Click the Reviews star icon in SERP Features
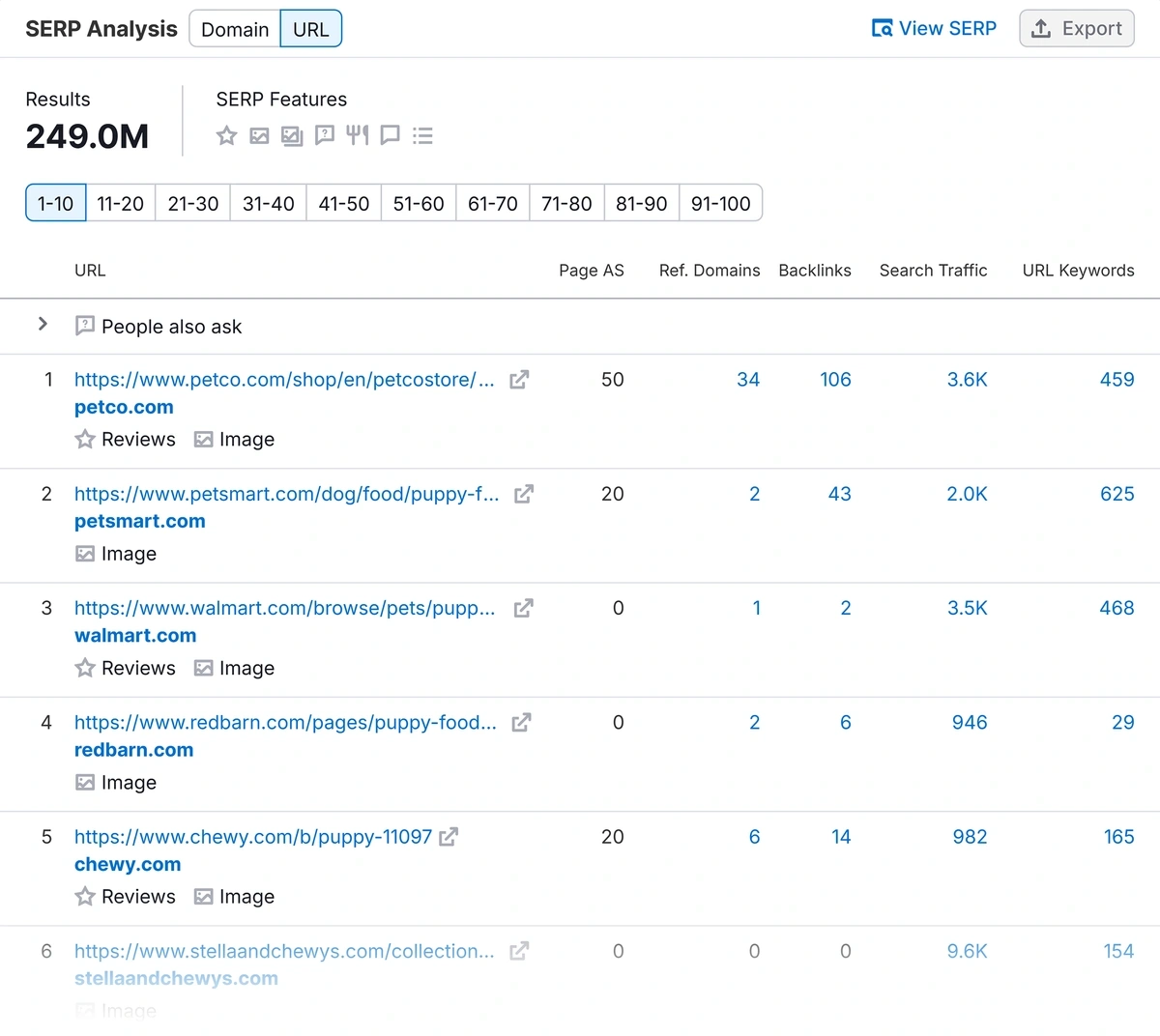This screenshot has height=1036, width=1160. pos(226,135)
